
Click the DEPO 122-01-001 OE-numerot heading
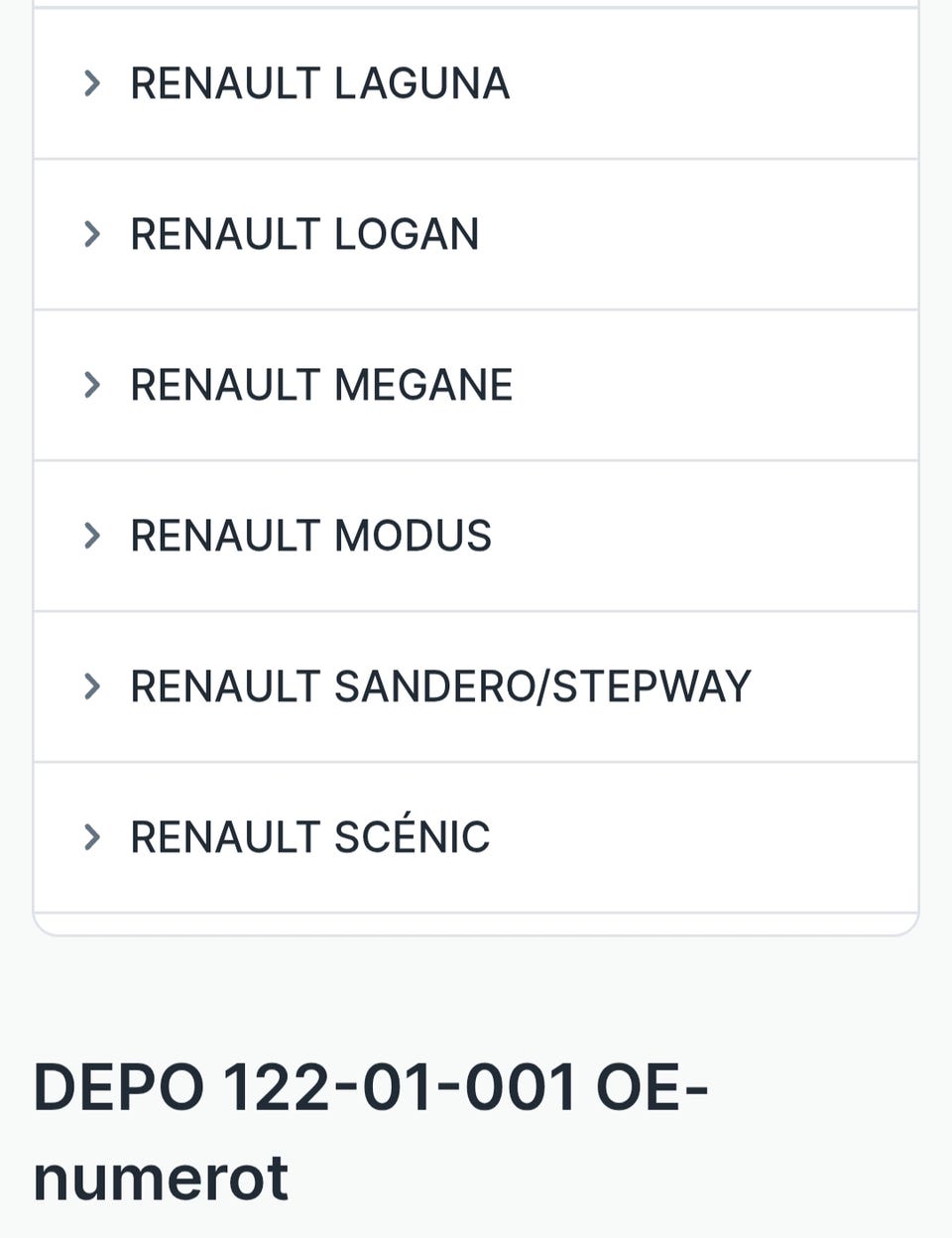[x=370, y=1132]
